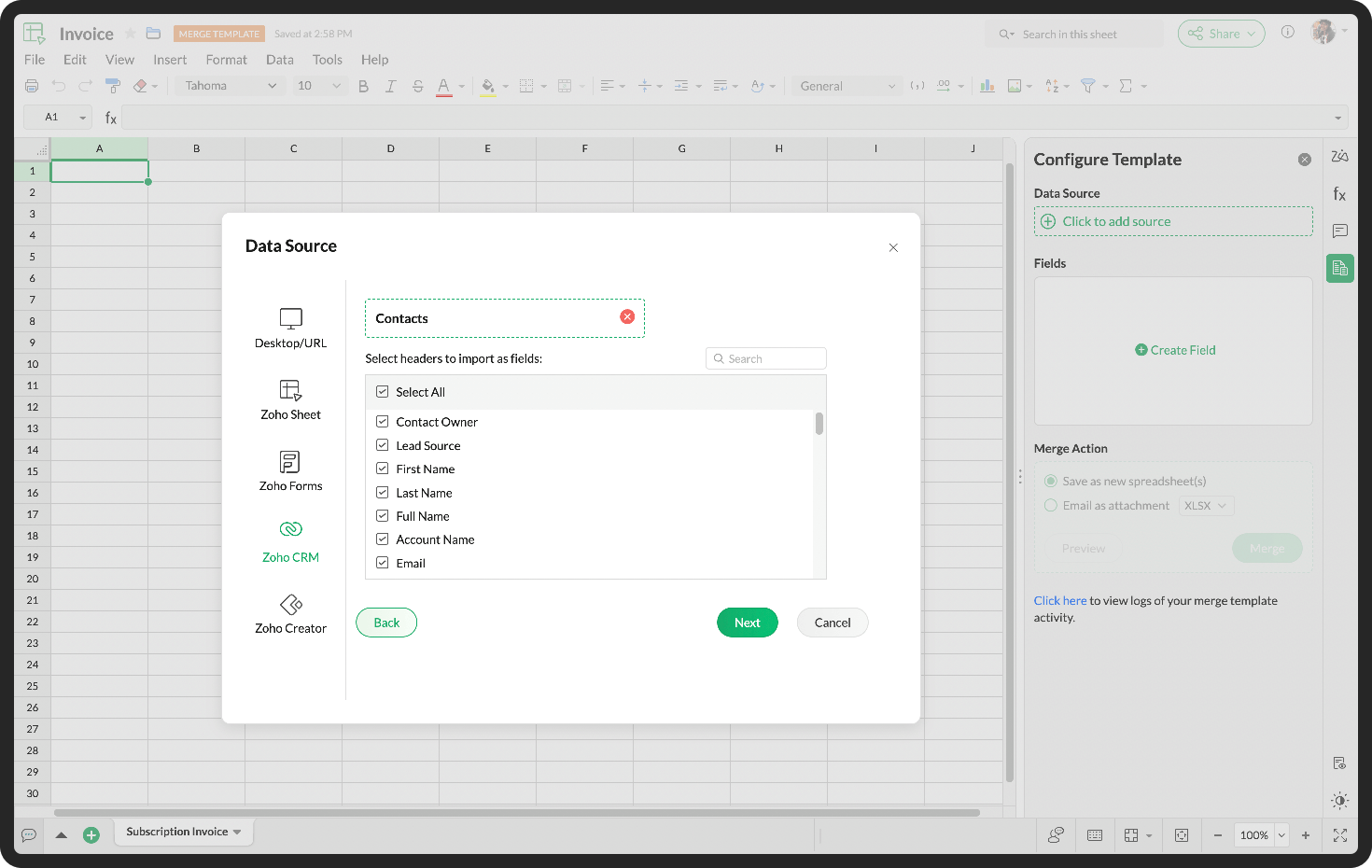Toggle the Select All checkbox

point(382,392)
